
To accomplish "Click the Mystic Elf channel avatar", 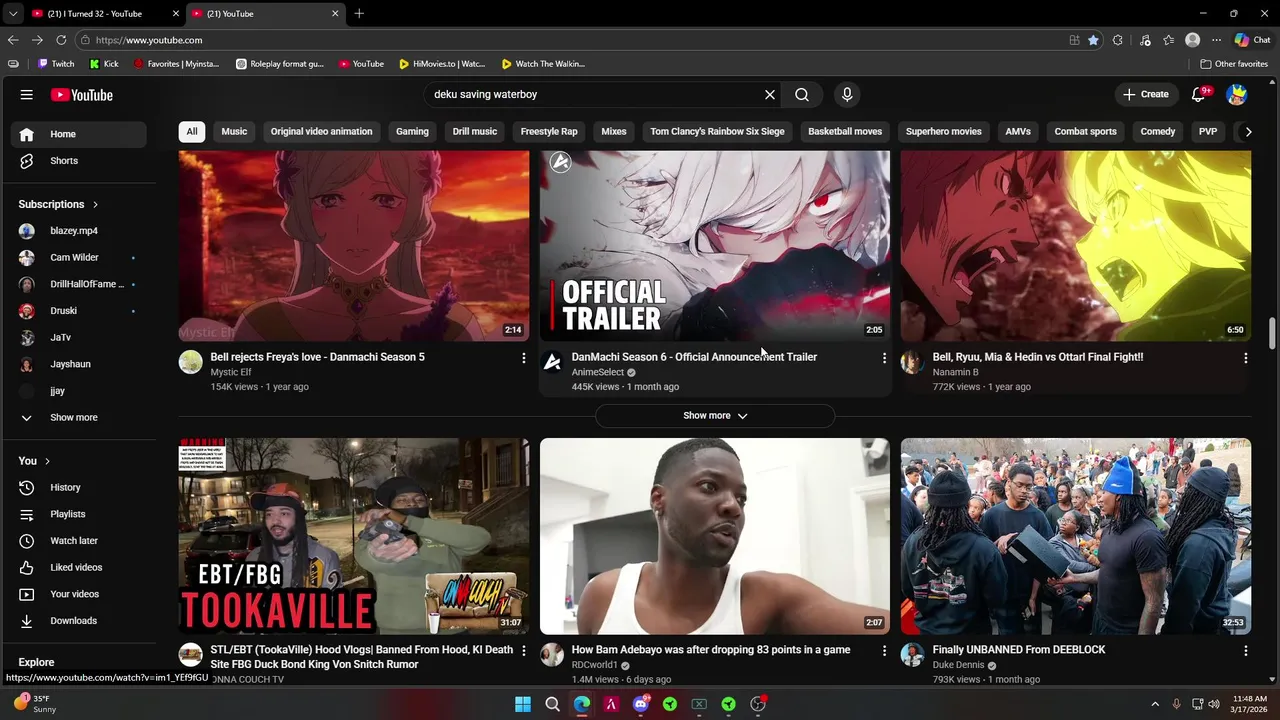I will (191, 362).
